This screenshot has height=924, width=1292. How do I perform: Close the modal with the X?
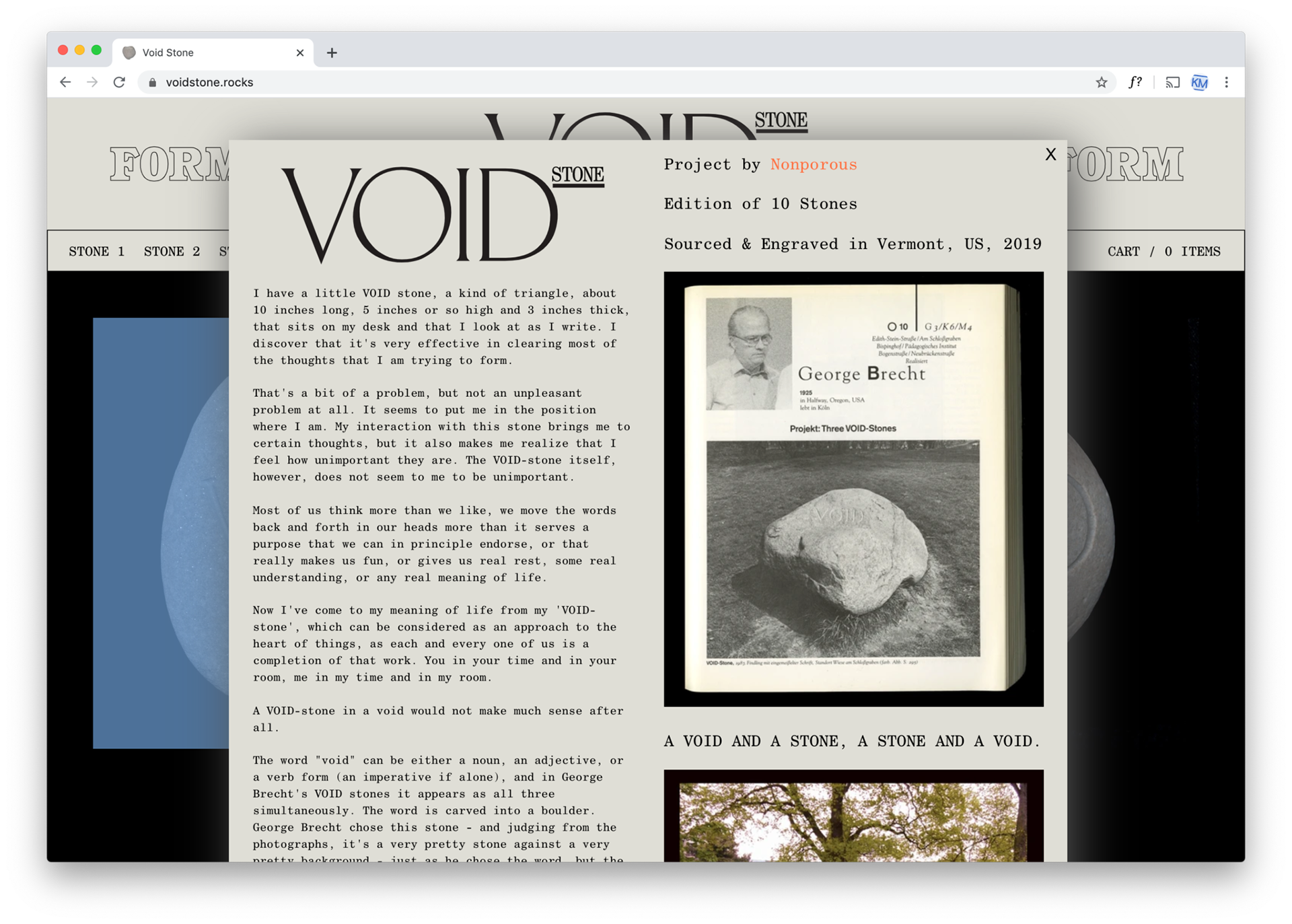pyautogui.click(x=1050, y=154)
